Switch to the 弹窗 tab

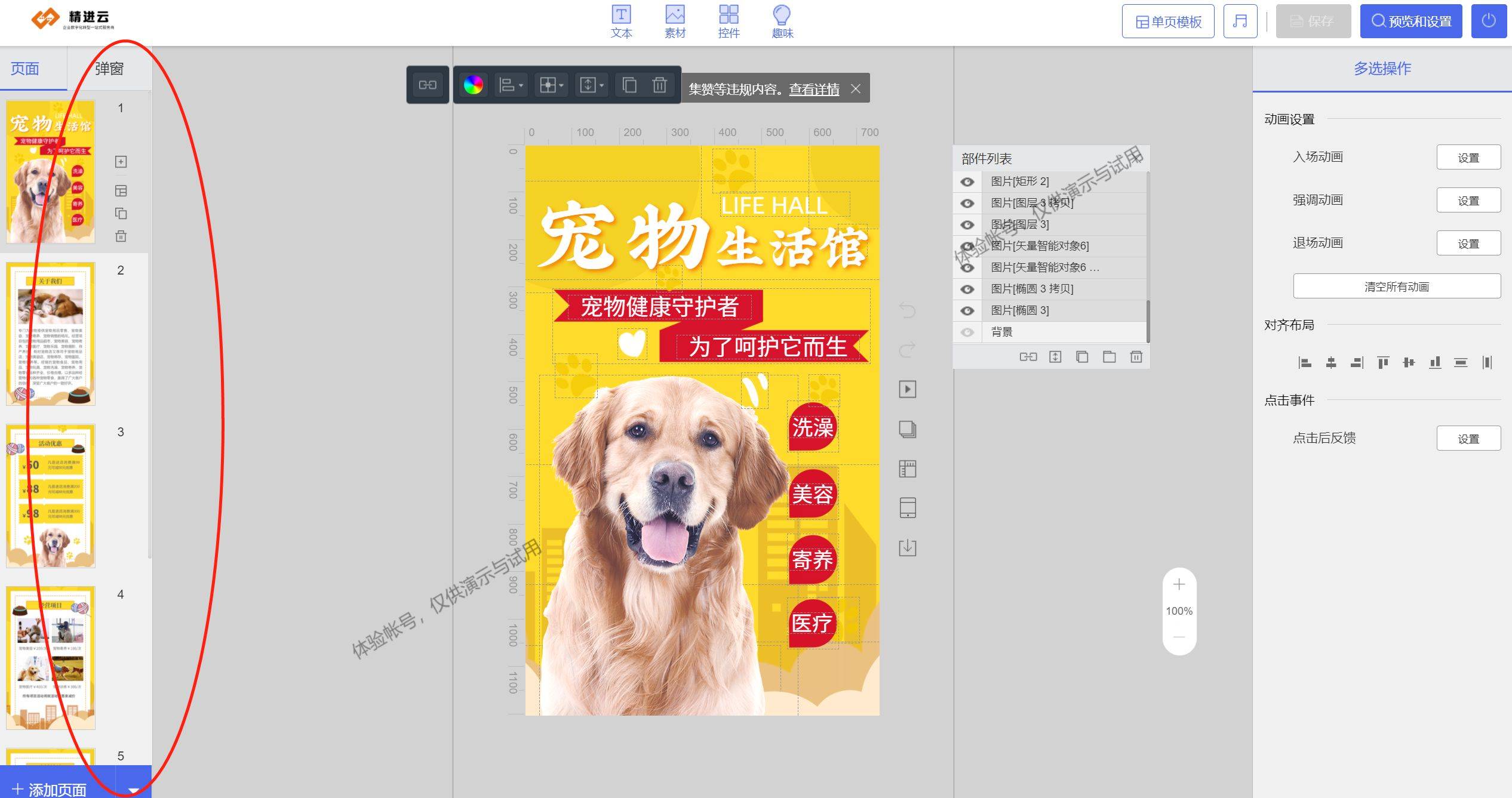pos(109,69)
